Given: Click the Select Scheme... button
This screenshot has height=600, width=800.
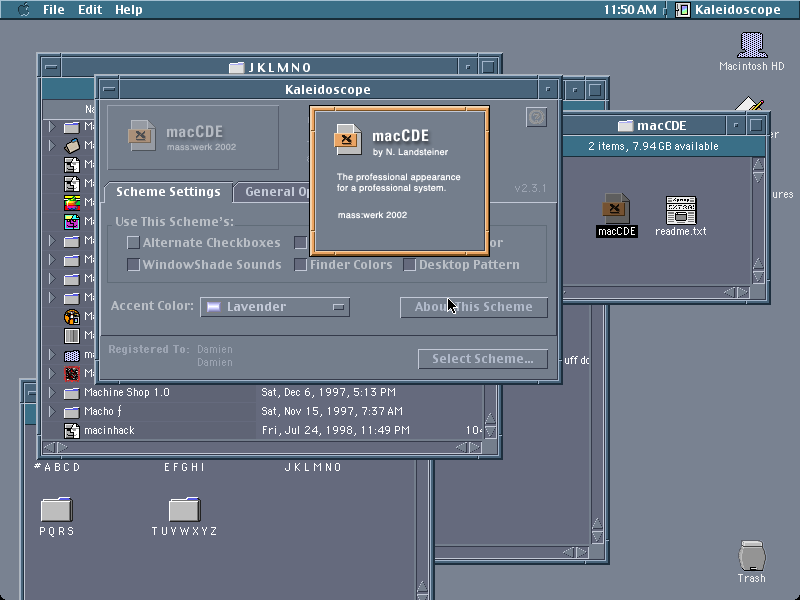Looking at the screenshot, I should (x=483, y=359).
